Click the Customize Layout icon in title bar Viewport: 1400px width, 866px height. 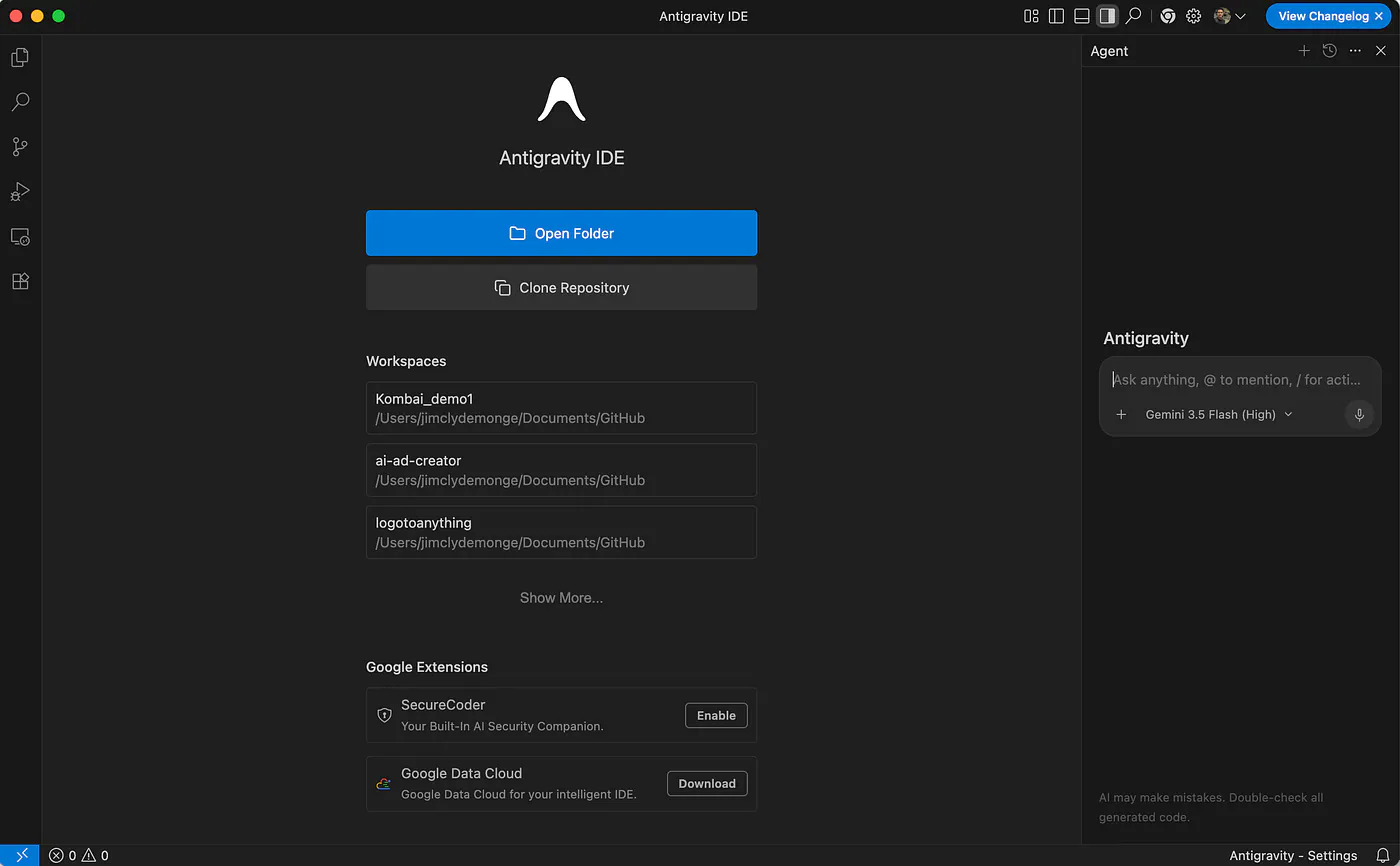click(1031, 16)
